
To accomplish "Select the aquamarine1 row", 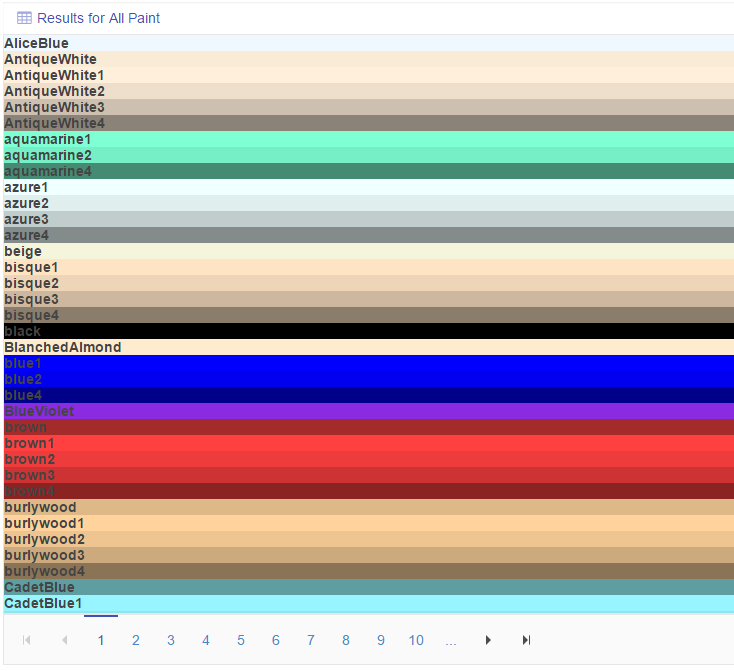I will [x=369, y=139].
